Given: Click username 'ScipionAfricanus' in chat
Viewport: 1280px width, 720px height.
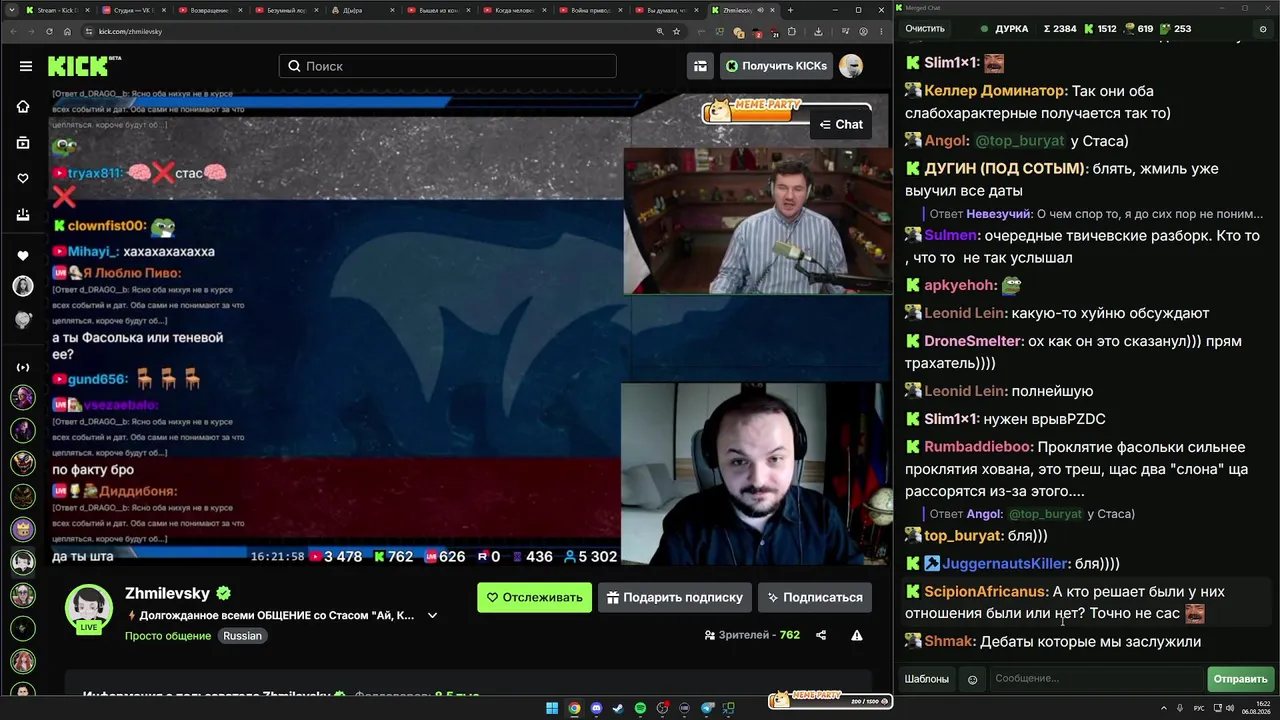Looking at the screenshot, I should click(x=986, y=591).
